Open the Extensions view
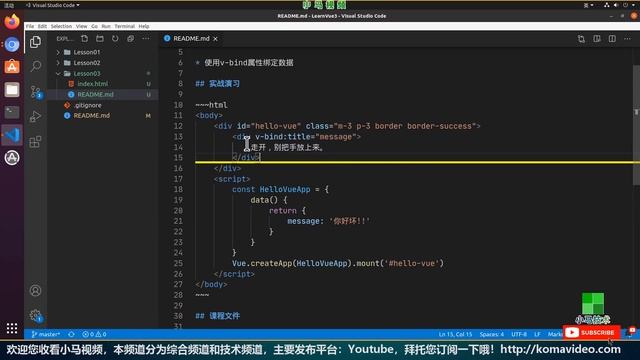 coord(36,142)
